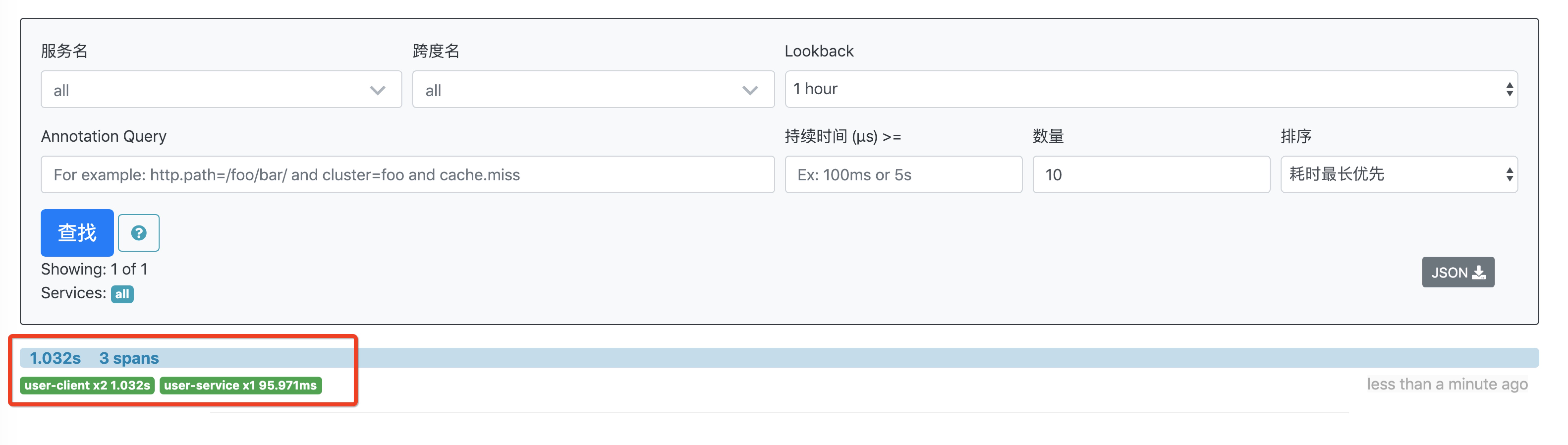Open the 1.032s trace with 3 spans
The width and height of the screenshot is (1568, 445).
tap(55, 358)
